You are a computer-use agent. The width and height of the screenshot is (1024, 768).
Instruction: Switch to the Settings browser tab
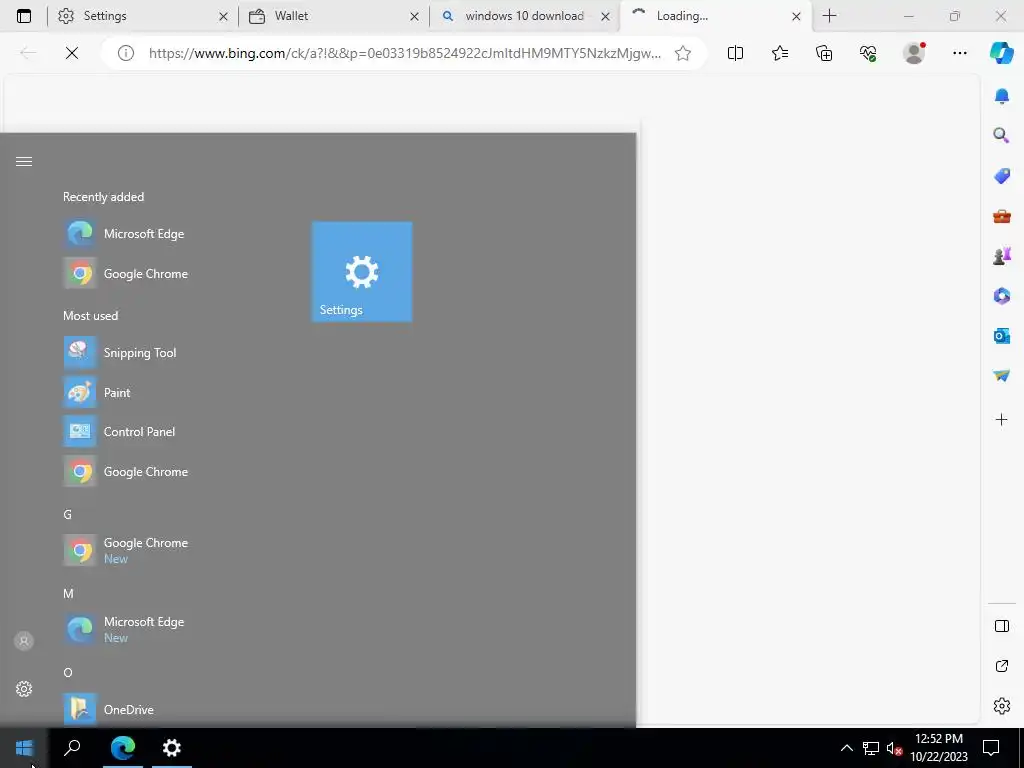pos(142,16)
